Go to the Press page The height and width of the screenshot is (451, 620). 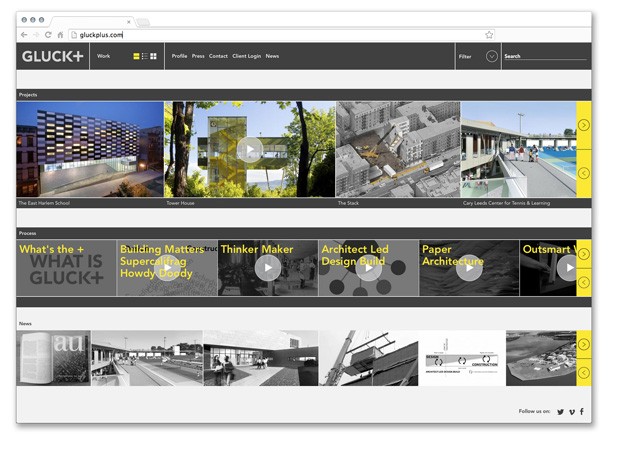coord(198,56)
